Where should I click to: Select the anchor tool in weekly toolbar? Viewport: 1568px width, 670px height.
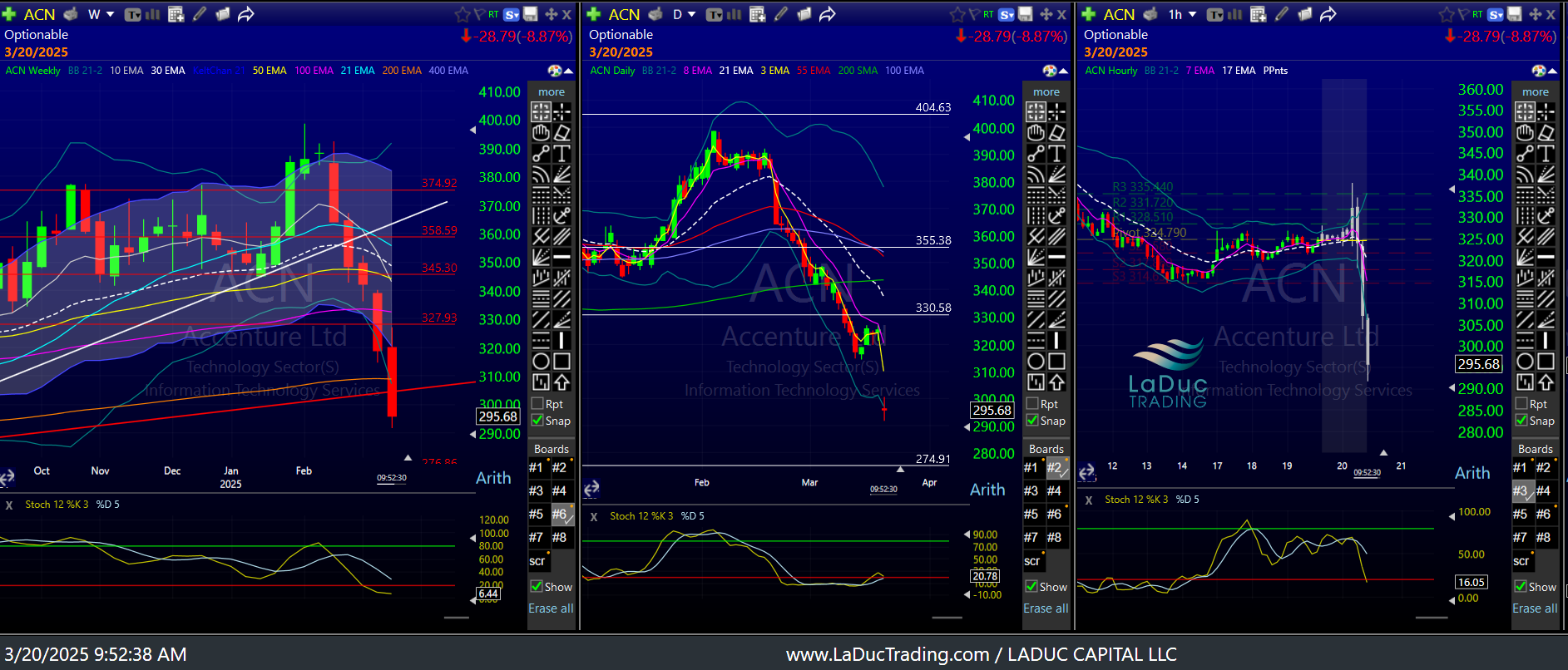pyautogui.click(x=562, y=215)
